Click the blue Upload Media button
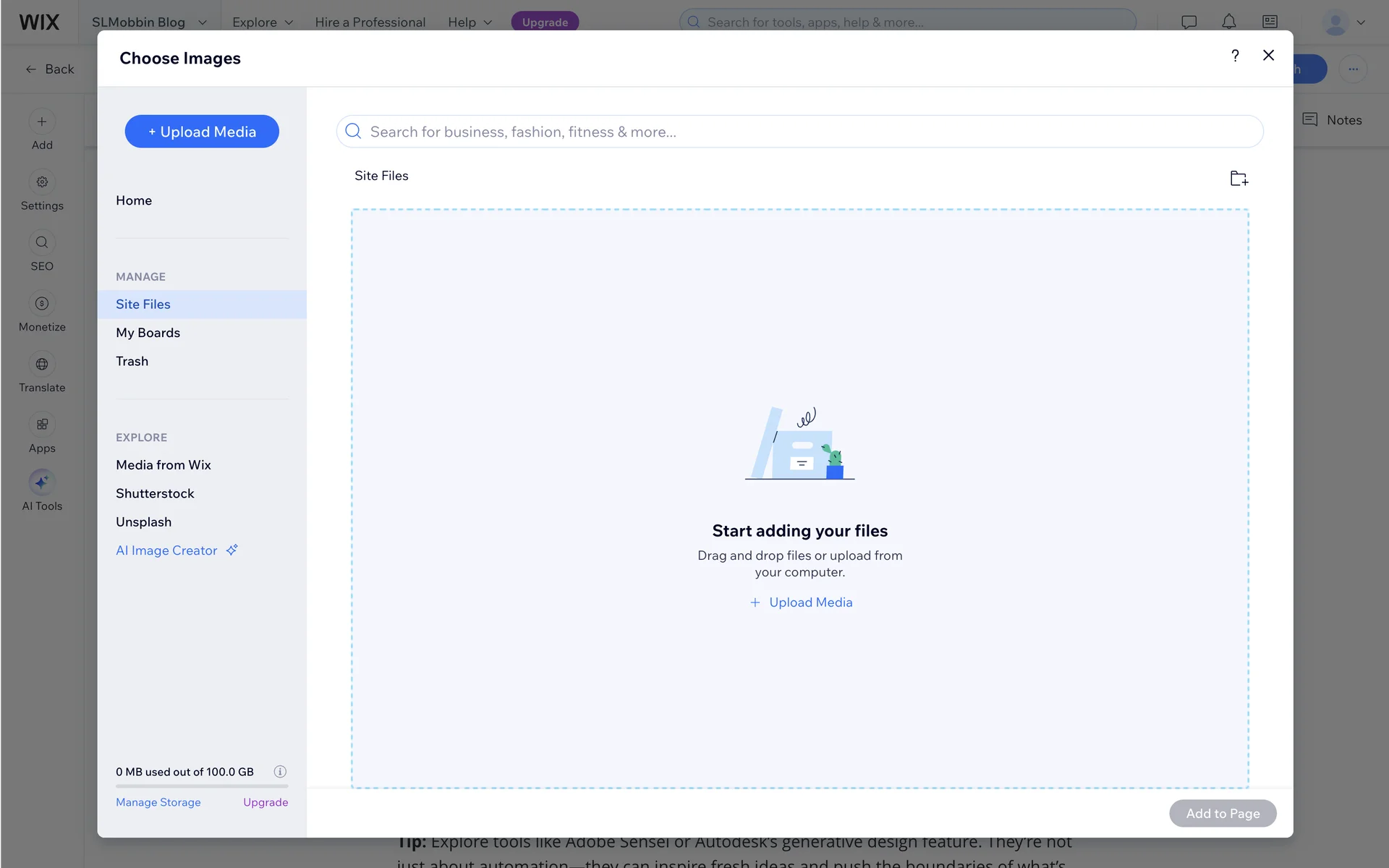 coord(202,132)
